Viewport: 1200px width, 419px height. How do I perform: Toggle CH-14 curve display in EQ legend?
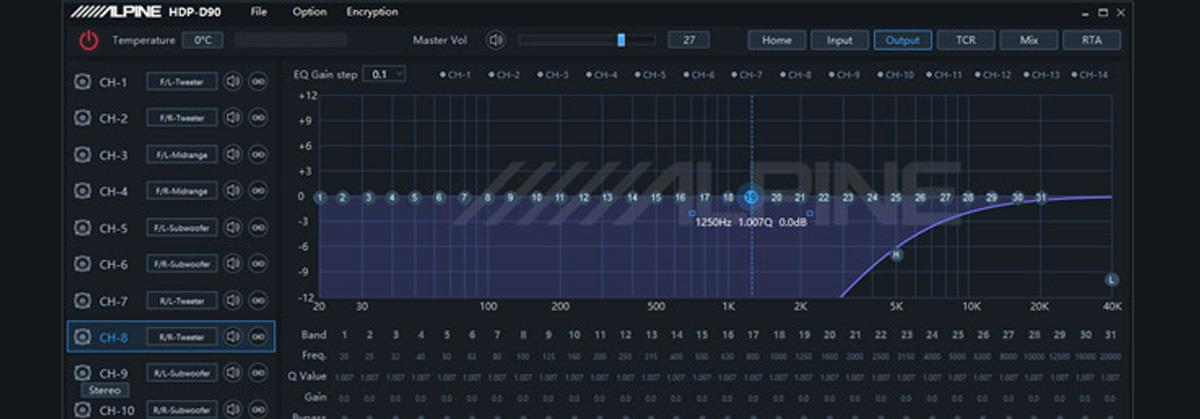click(1090, 75)
